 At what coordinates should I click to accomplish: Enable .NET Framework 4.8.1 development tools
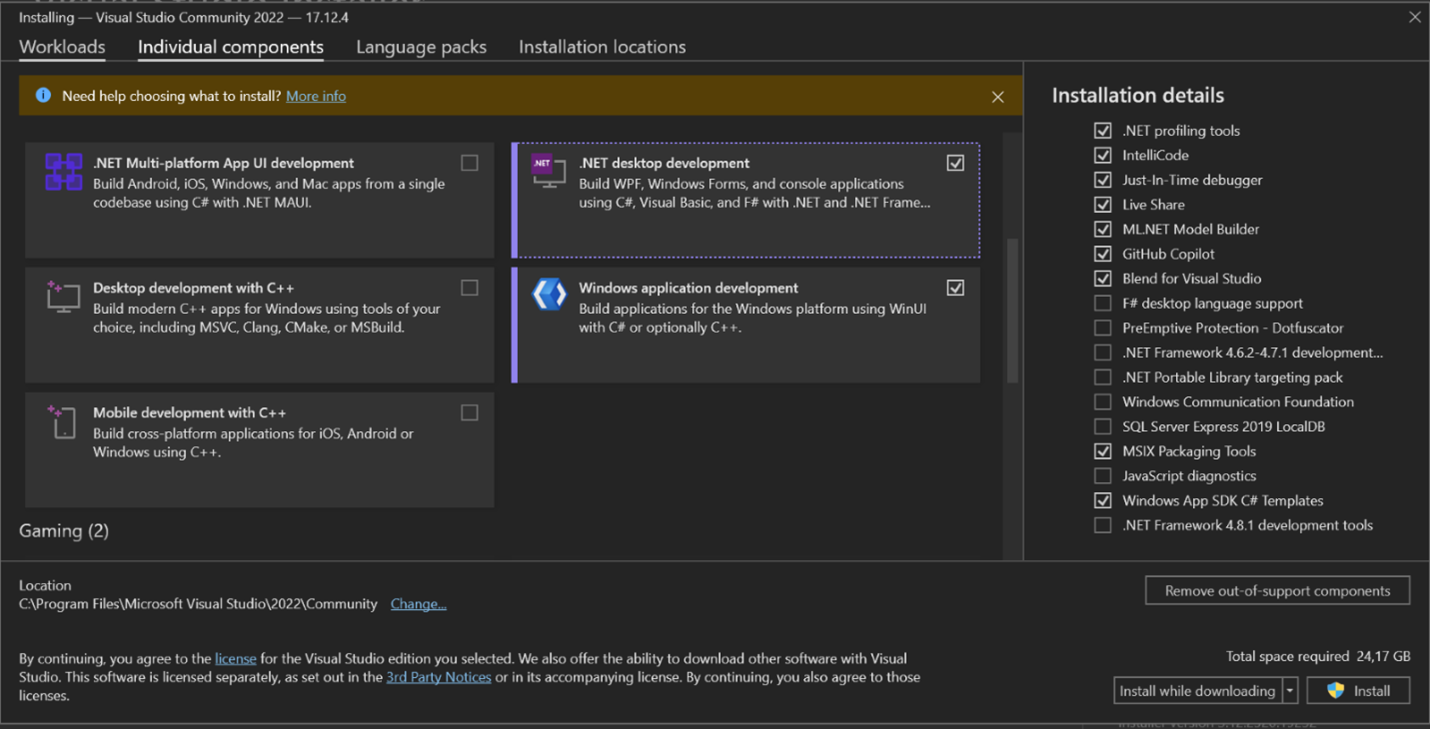coord(1102,525)
